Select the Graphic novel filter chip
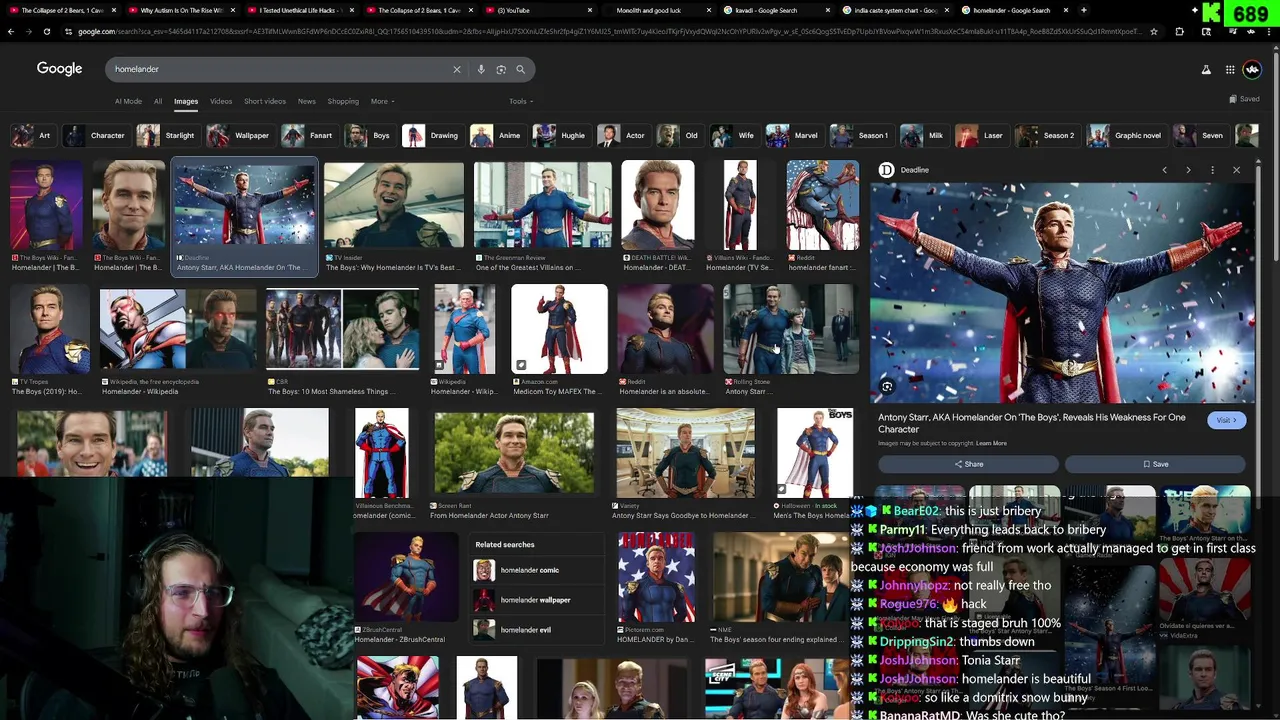The width and height of the screenshot is (1280, 720). click(1127, 135)
